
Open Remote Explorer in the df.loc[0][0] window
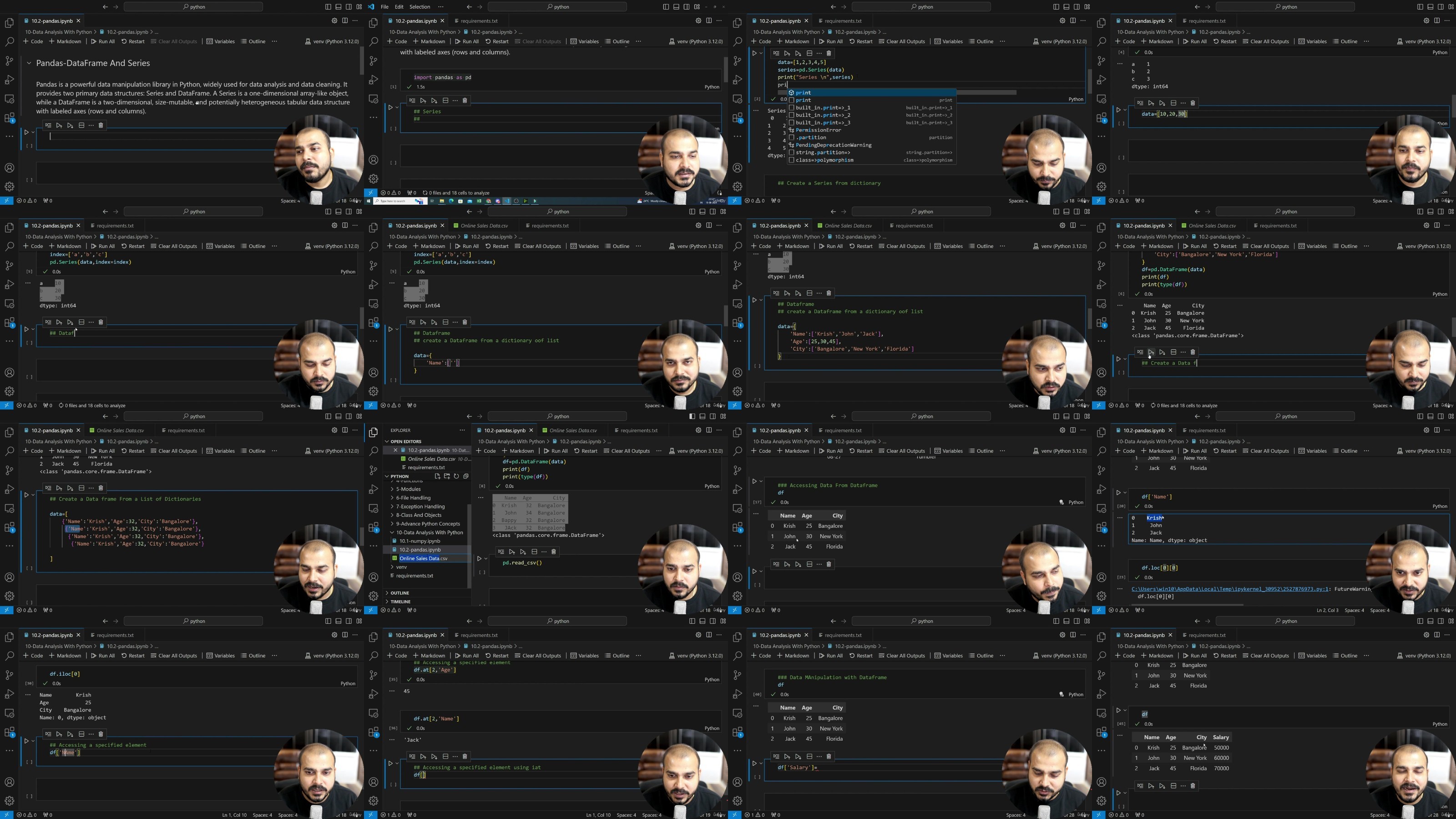(x=1101, y=508)
